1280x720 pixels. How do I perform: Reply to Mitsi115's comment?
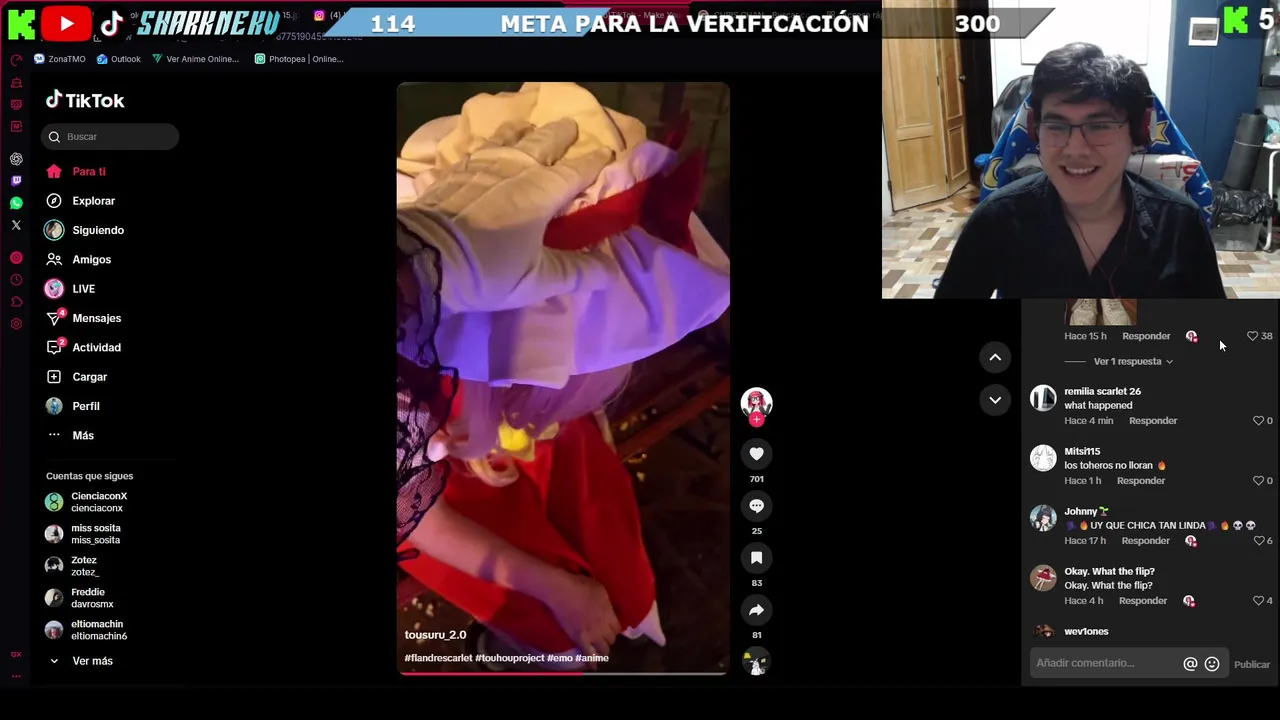[1141, 481]
